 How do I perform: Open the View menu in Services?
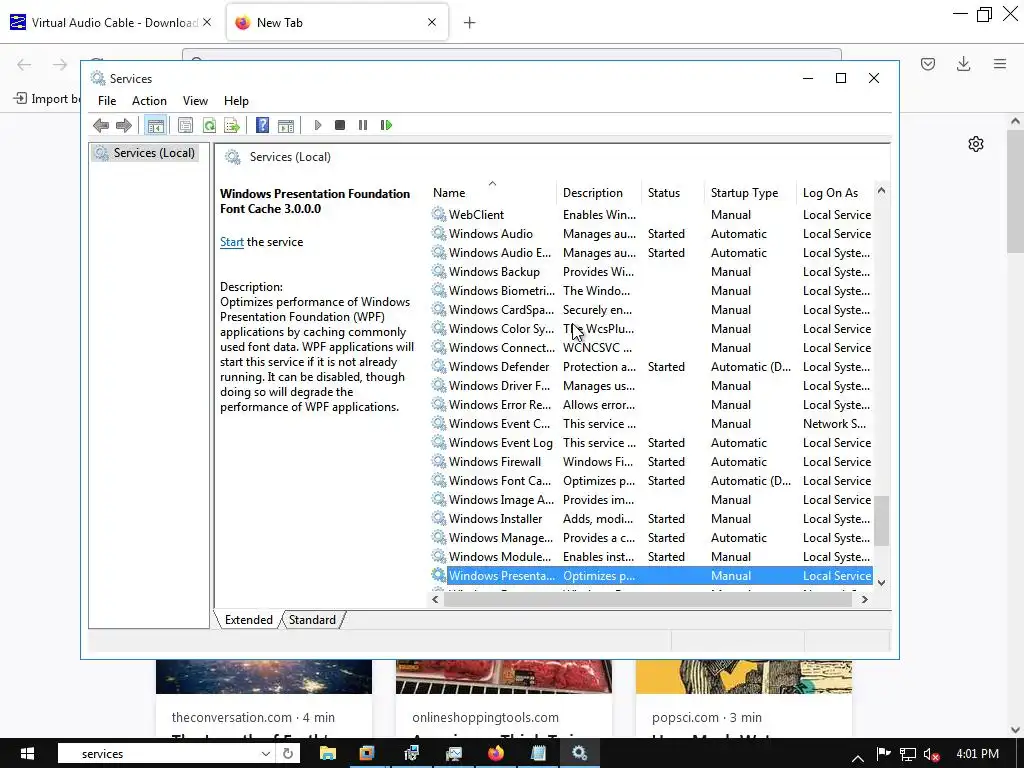point(195,101)
